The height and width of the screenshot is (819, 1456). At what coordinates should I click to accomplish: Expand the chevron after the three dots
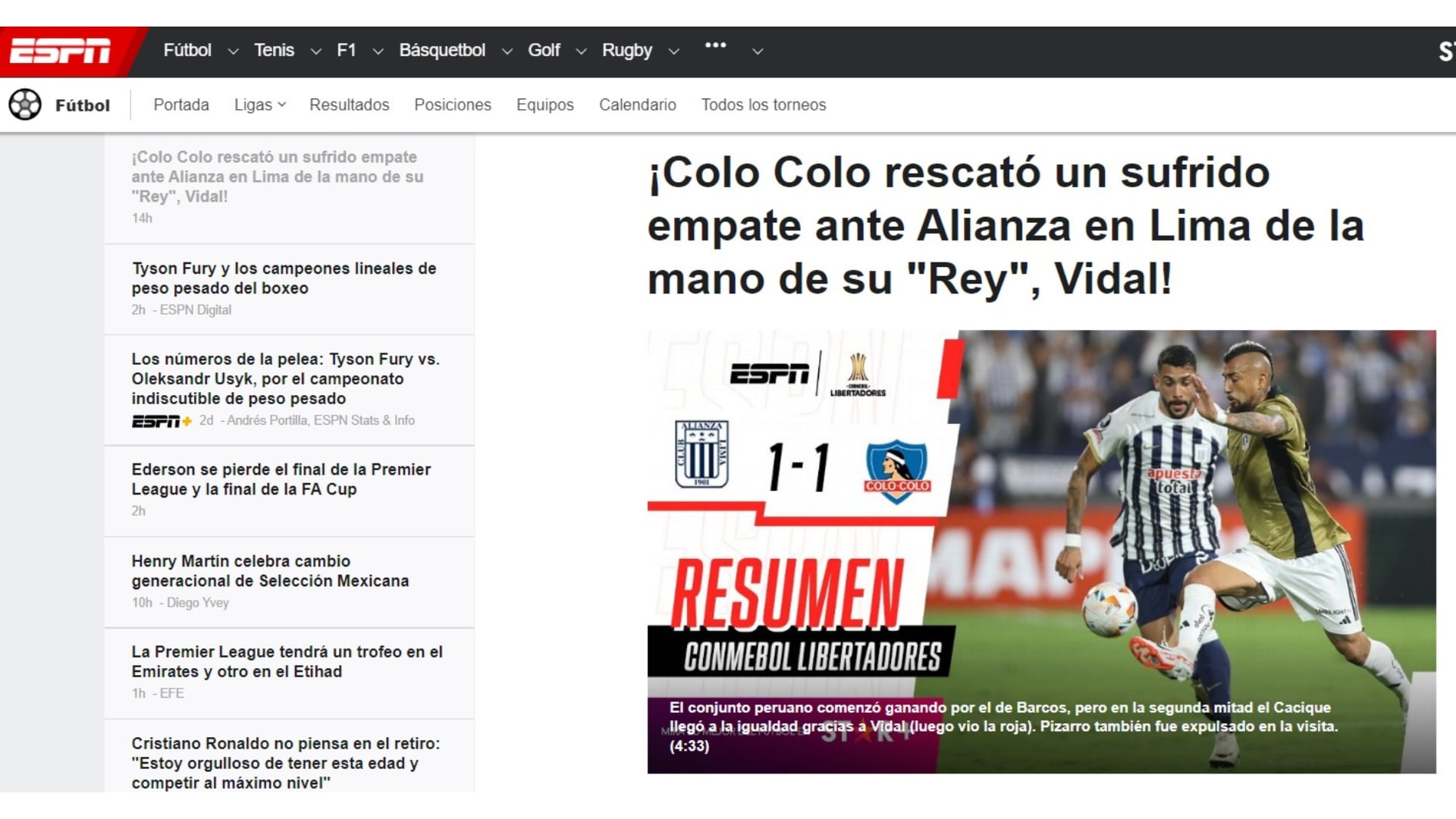[x=757, y=52]
